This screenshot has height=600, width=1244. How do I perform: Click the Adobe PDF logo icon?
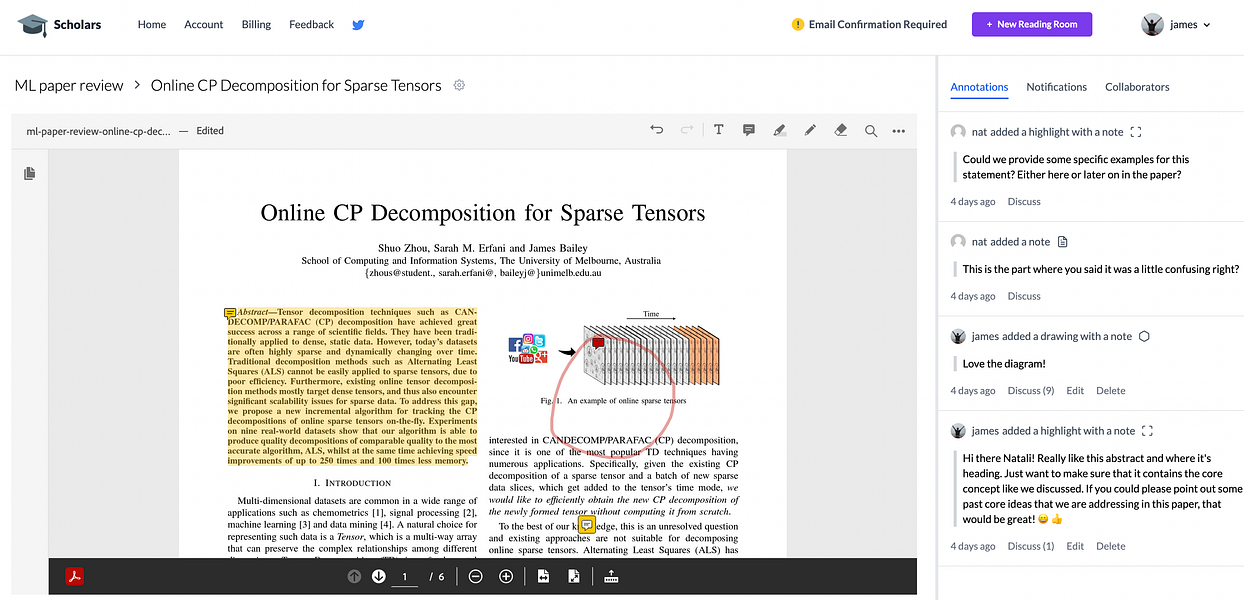(74, 576)
